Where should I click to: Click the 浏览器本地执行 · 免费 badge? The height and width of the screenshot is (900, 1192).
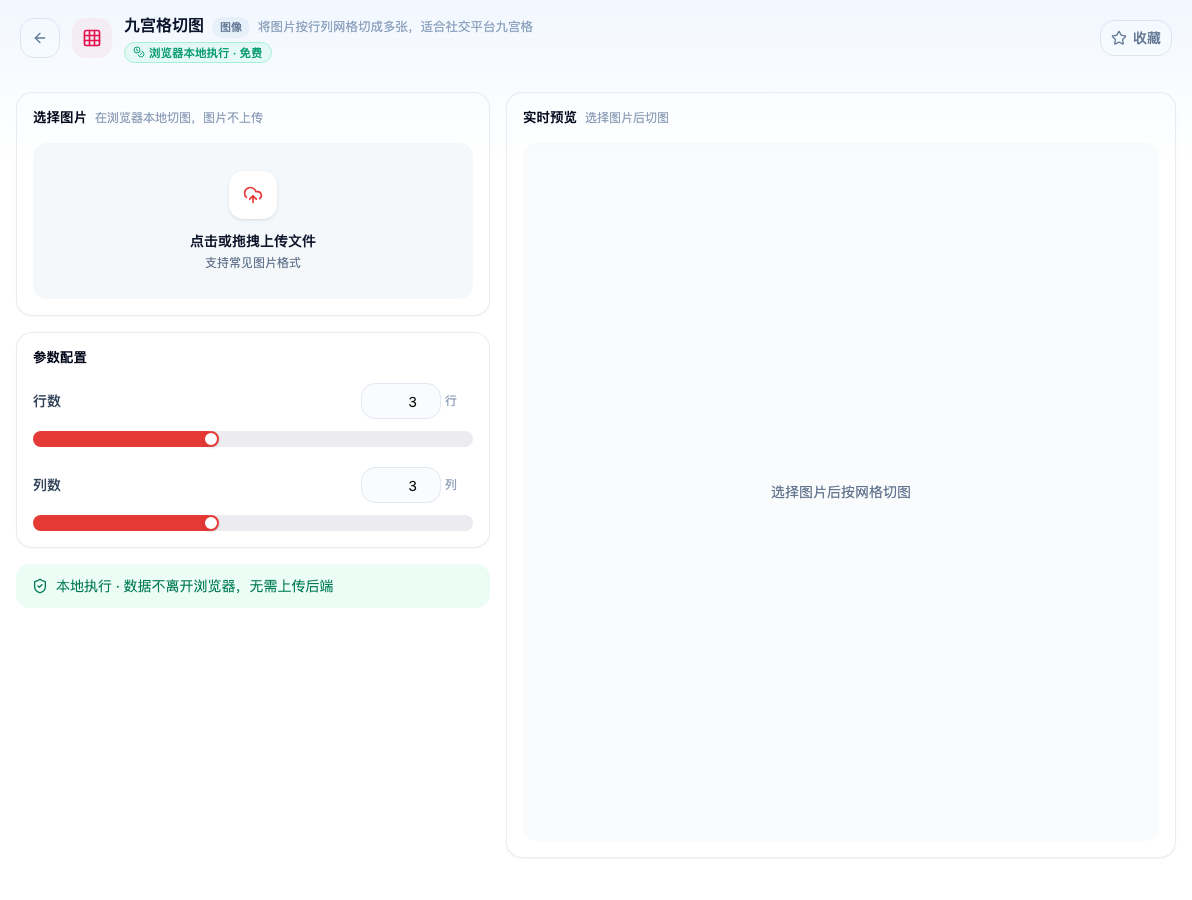(198, 52)
